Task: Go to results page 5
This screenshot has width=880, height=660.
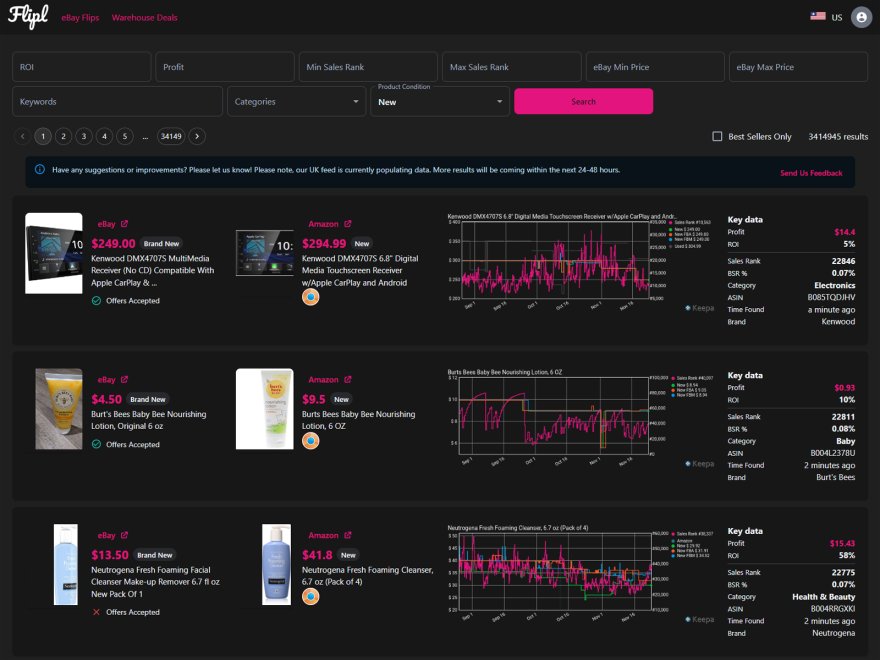Action: [x=125, y=136]
